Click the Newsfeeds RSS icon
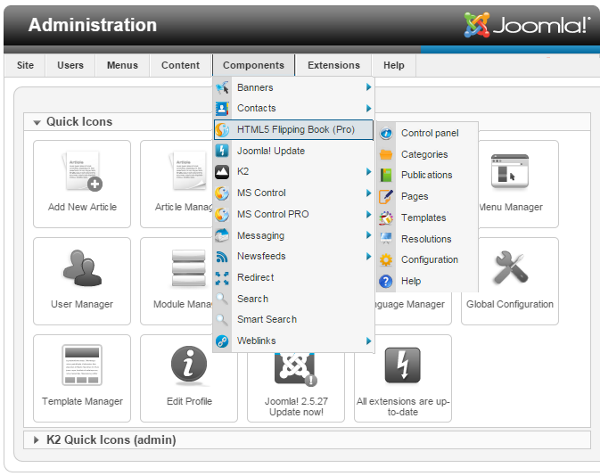This screenshot has height=476, width=600. pos(222,256)
